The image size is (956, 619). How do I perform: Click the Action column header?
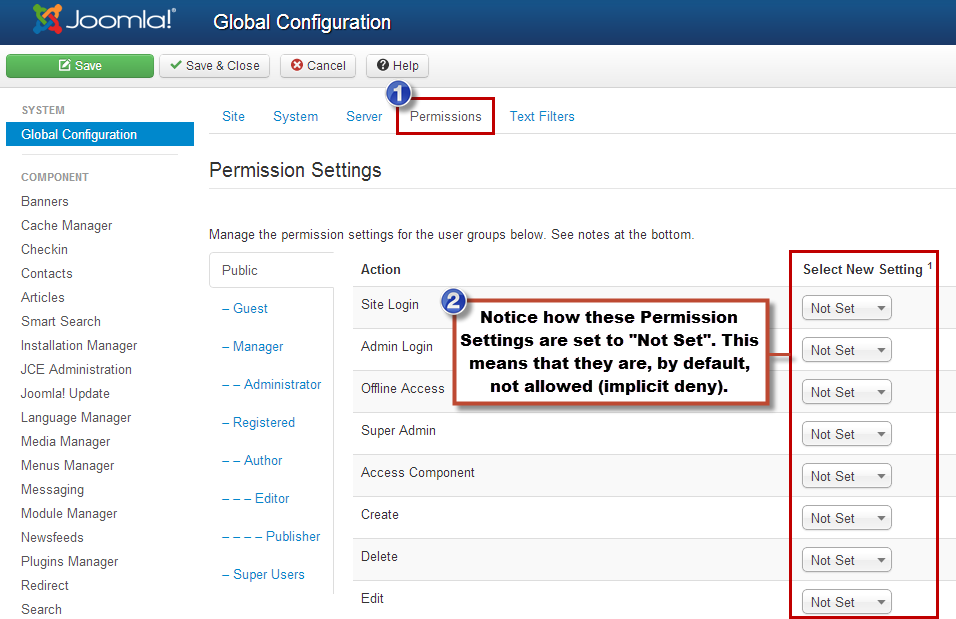pos(380,270)
